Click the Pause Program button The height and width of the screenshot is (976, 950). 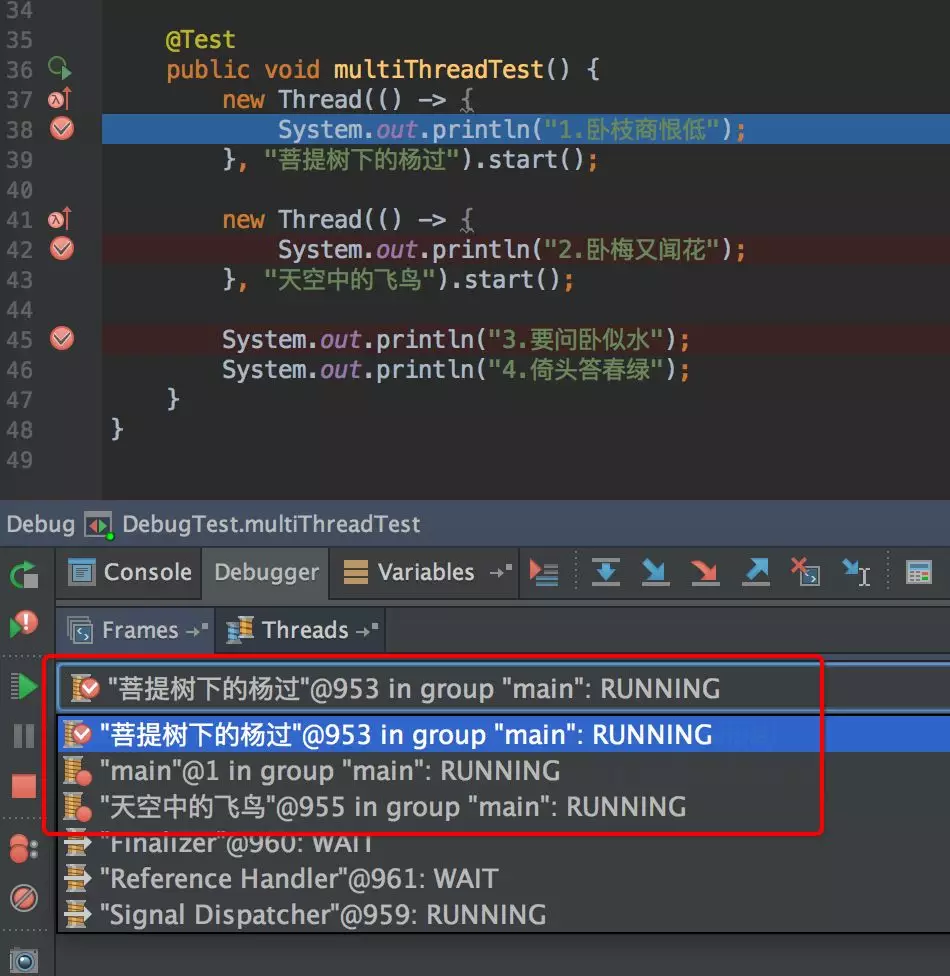coord(25,734)
